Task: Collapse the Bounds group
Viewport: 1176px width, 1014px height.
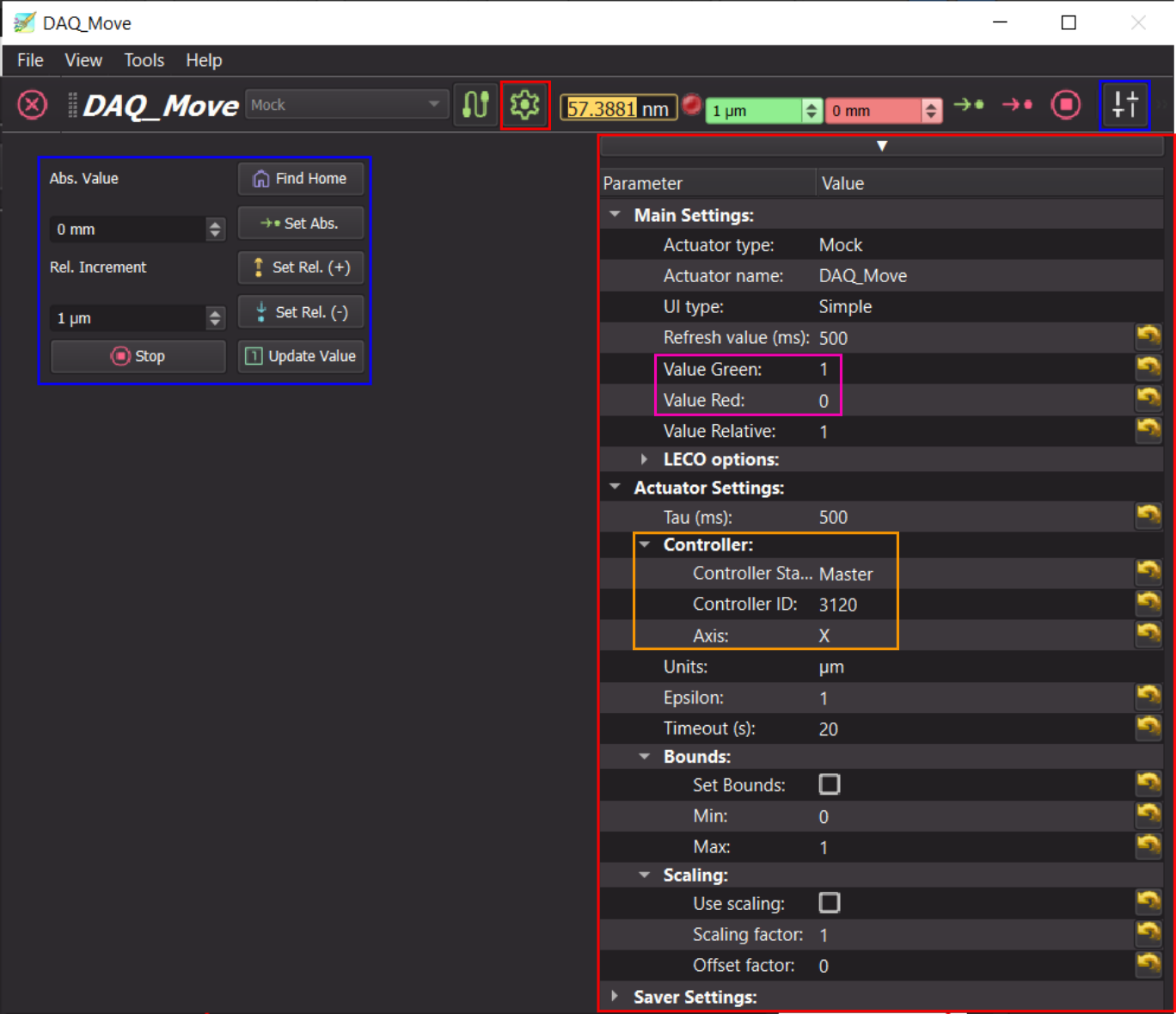Action: tap(645, 757)
